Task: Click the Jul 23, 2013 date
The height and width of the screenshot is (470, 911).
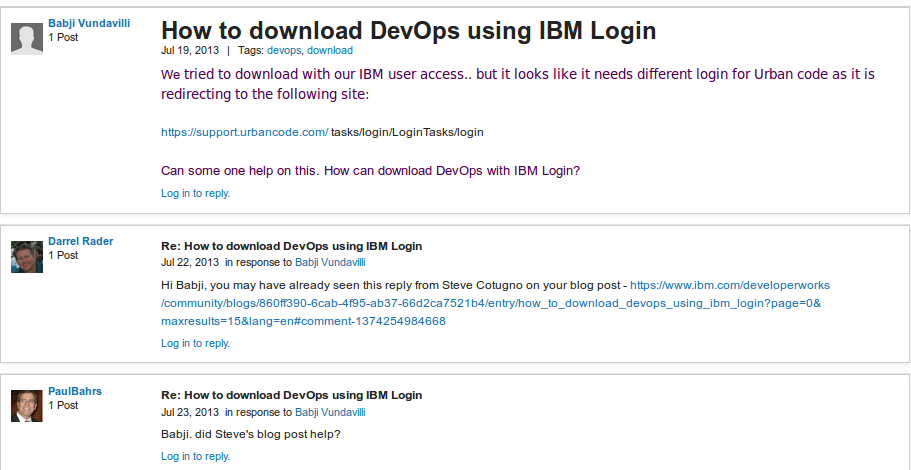Action: [190, 412]
